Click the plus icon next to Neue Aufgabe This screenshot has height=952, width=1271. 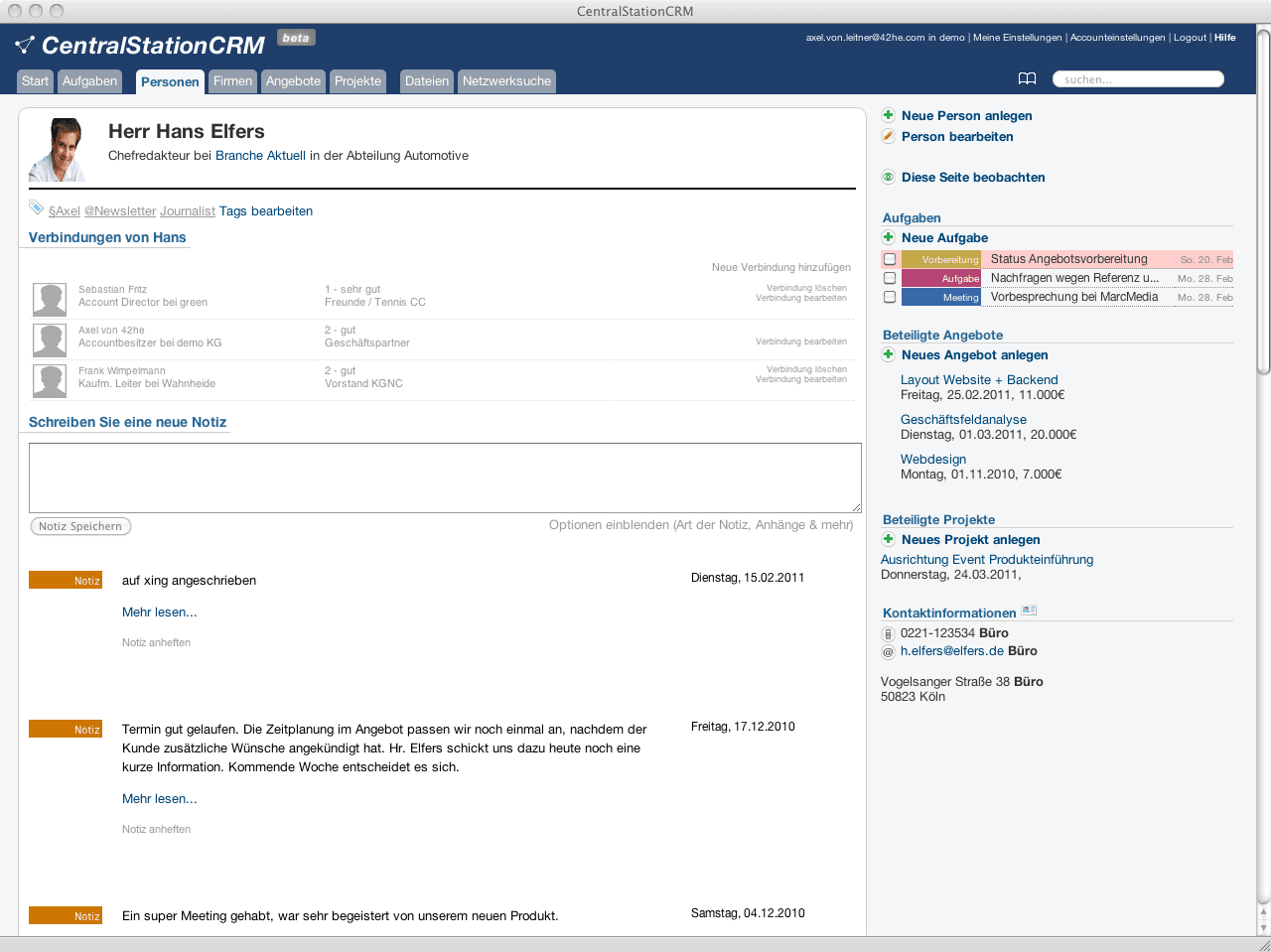[889, 237]
